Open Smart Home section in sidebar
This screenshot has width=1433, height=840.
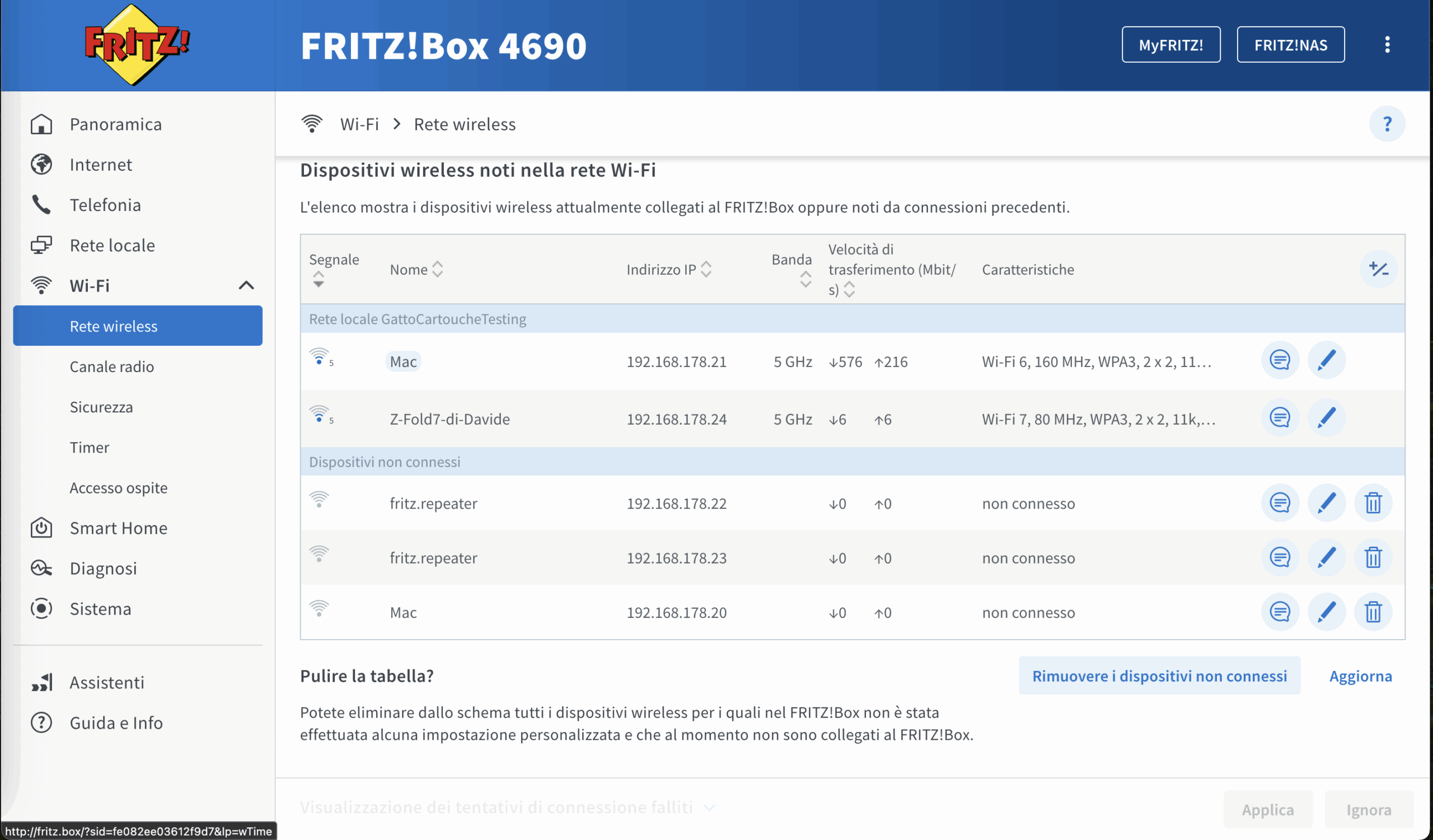[138, 528]
